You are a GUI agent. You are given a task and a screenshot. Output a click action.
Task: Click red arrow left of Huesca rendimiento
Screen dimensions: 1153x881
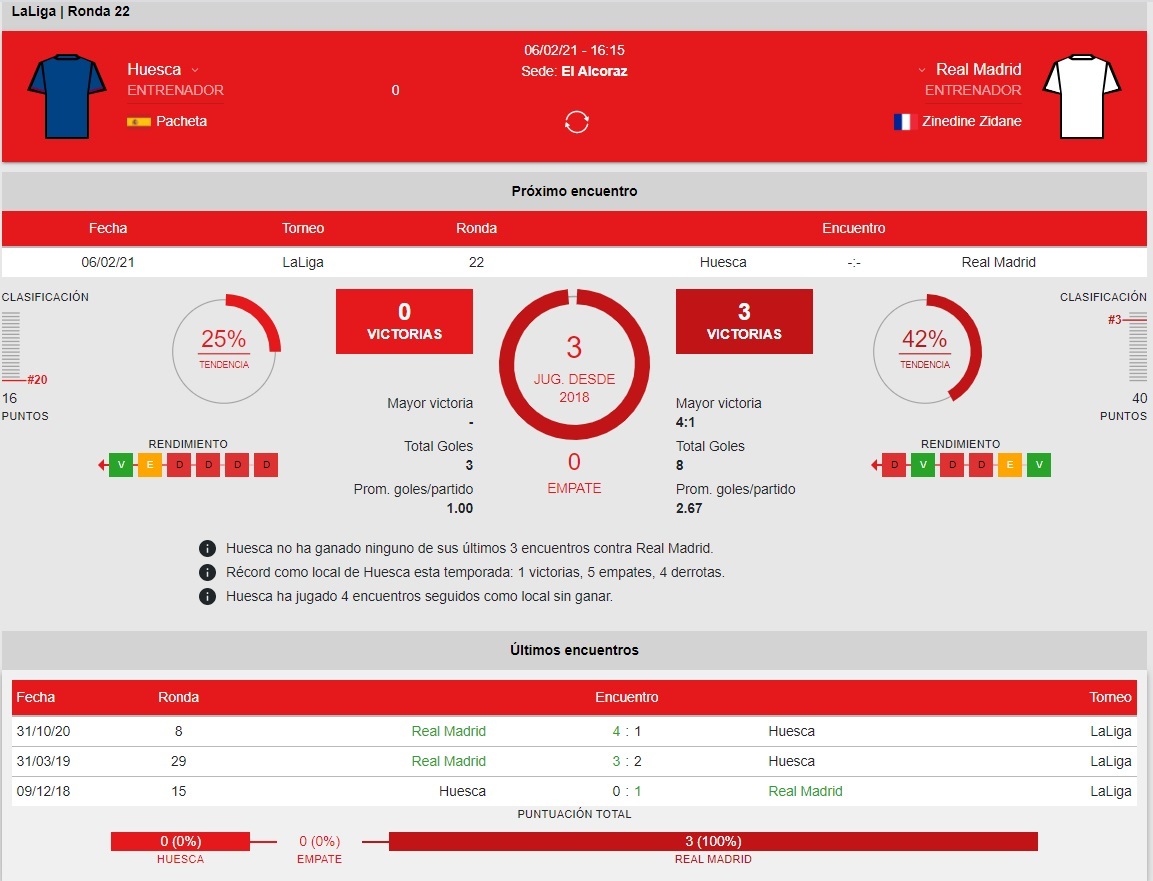[x=102, y=465]
